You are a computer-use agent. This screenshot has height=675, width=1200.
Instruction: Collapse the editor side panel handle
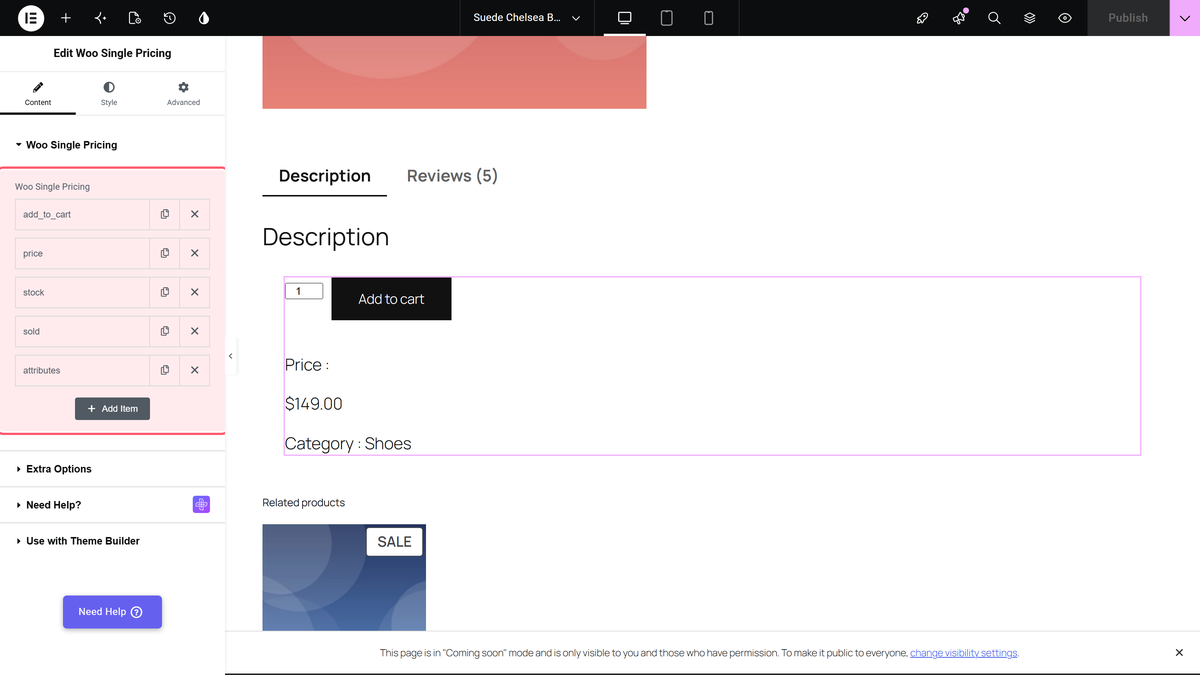coord(231,356)
